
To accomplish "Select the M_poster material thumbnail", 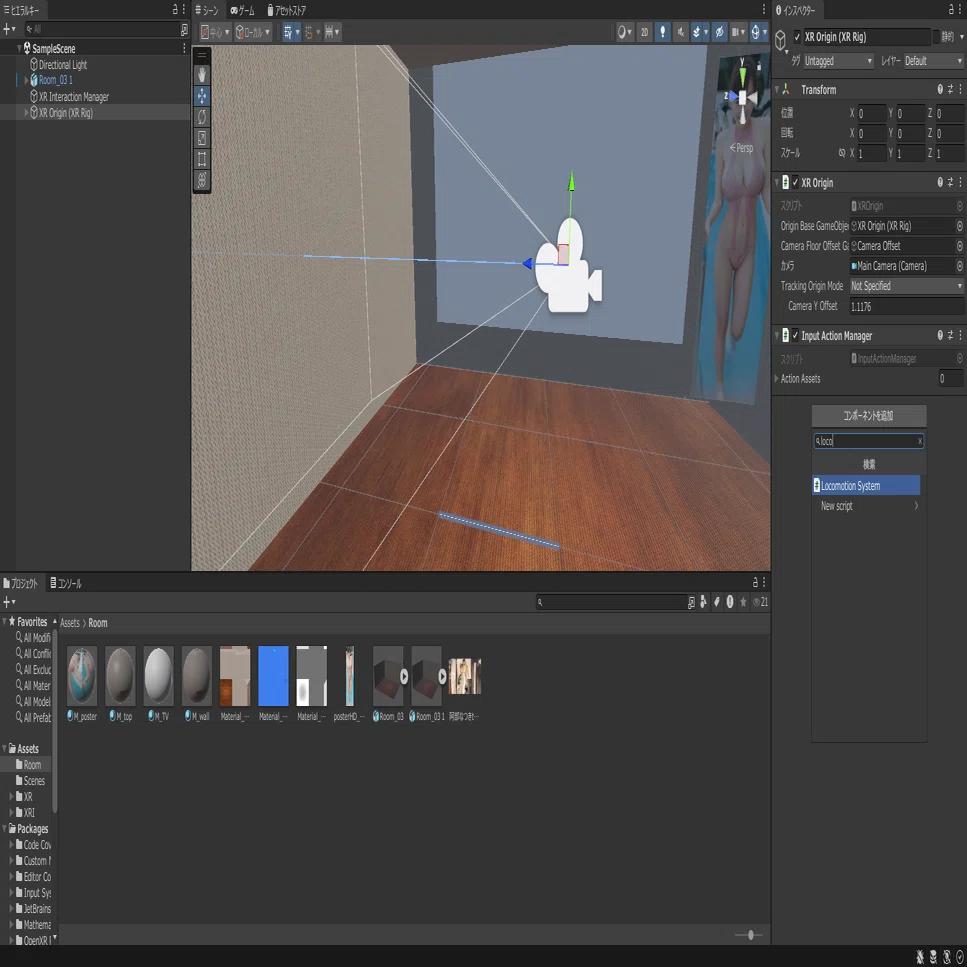I will point(81,676).
